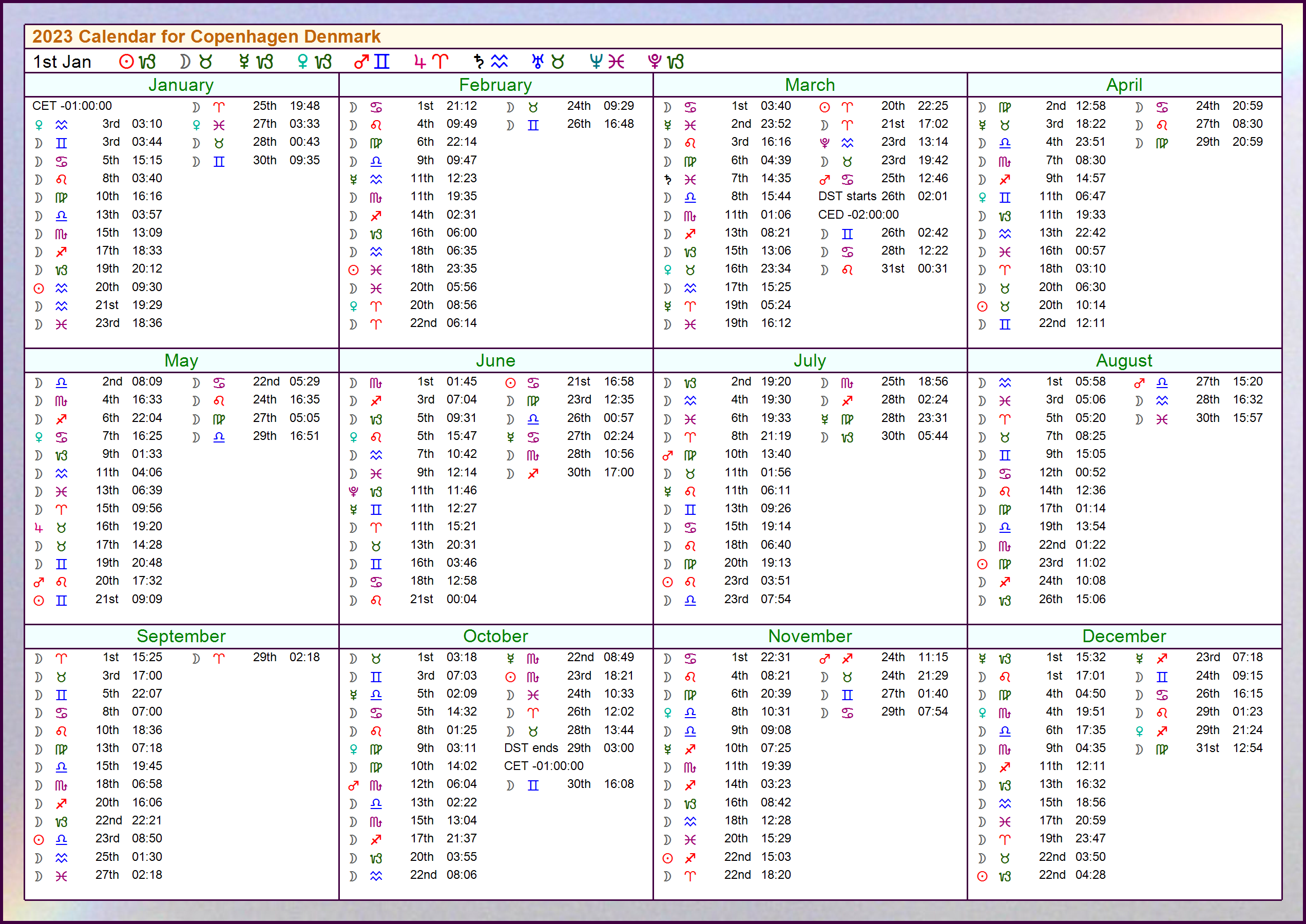Click the Venus symbol on January 3rd 03:10 row
1306x924 pixels.
pos(39,125)
